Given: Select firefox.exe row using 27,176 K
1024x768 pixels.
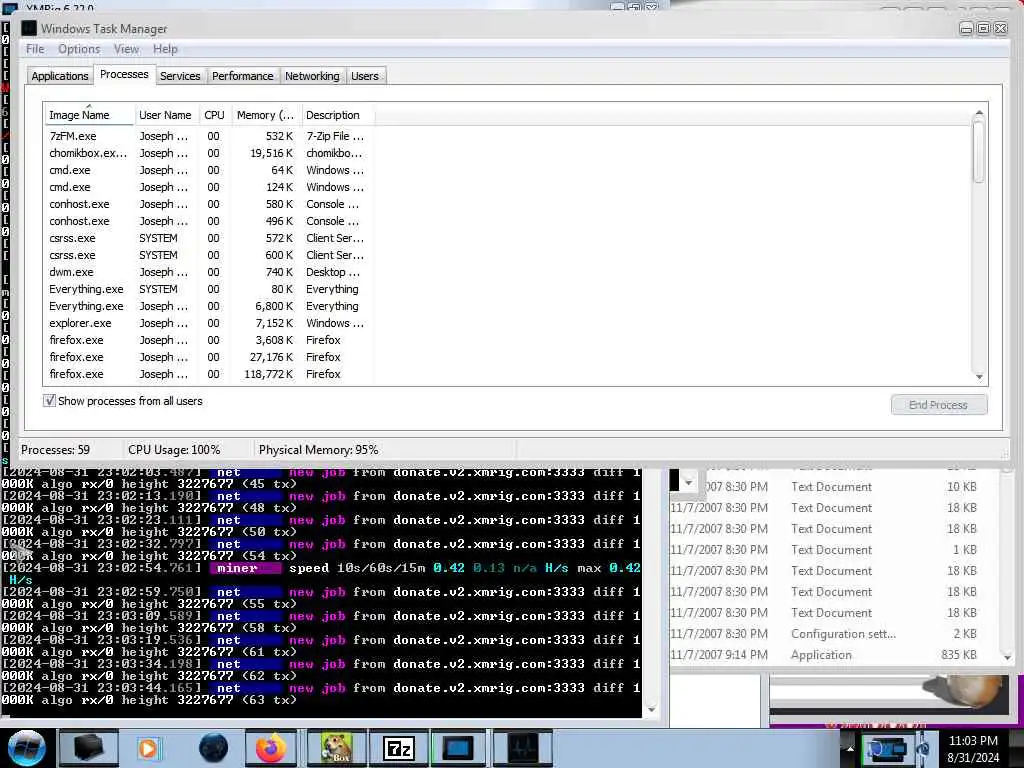Looking at the screenshot, I should coord(208,357).
